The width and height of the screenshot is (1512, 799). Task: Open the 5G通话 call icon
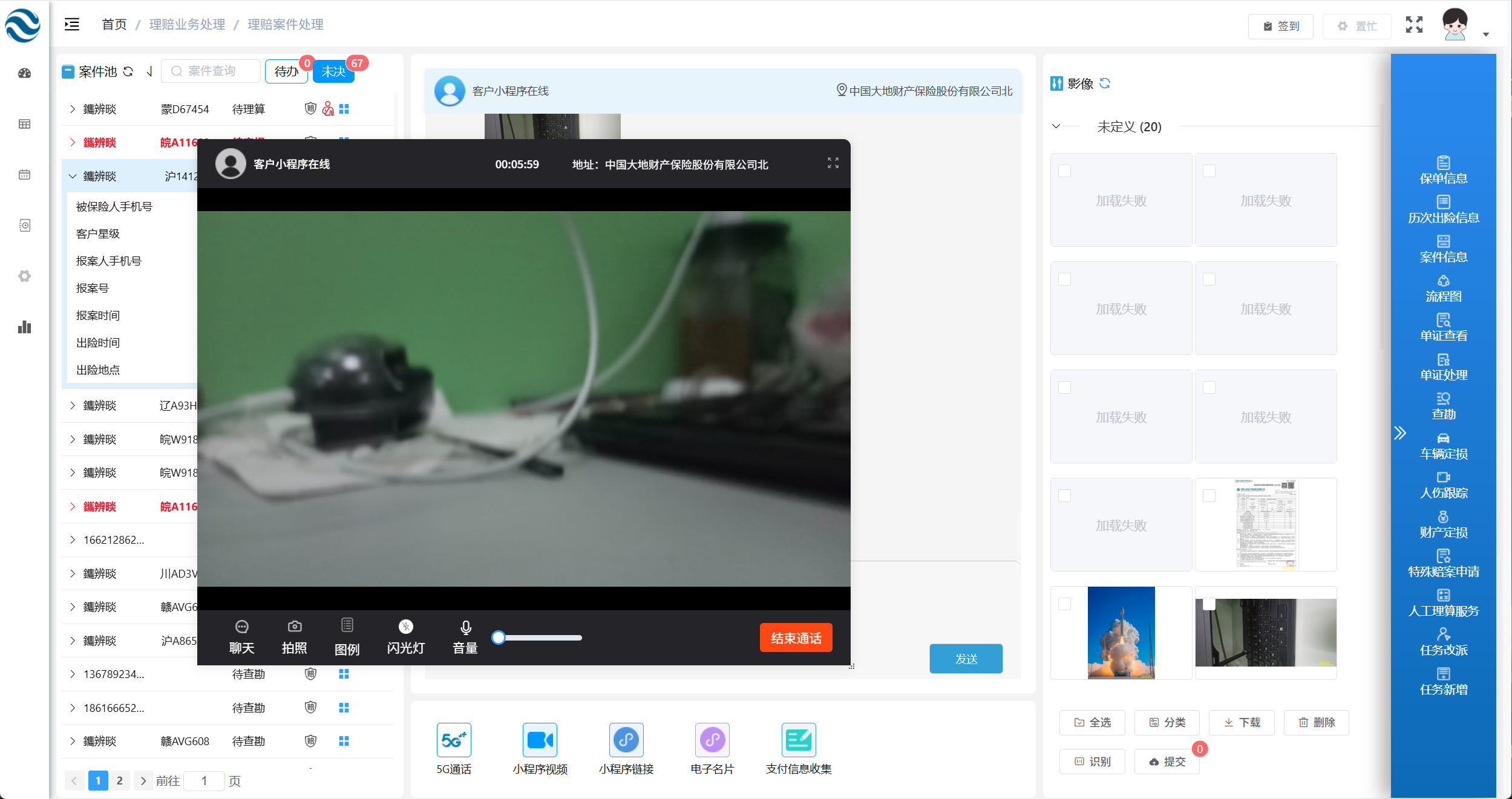(x=453, y=740)
